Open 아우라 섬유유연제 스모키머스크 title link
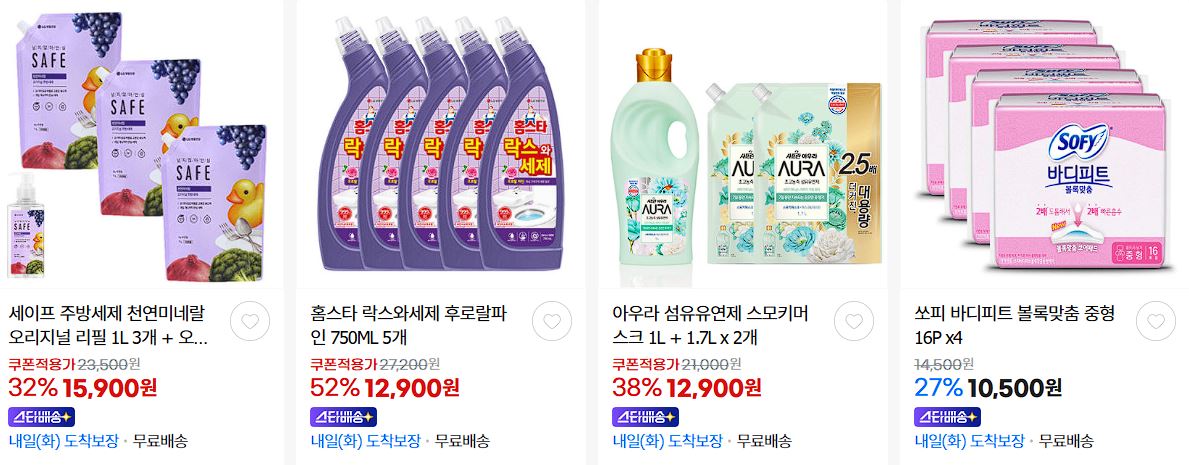This screenshot has width=1189, height=465. tap(712, 325)
